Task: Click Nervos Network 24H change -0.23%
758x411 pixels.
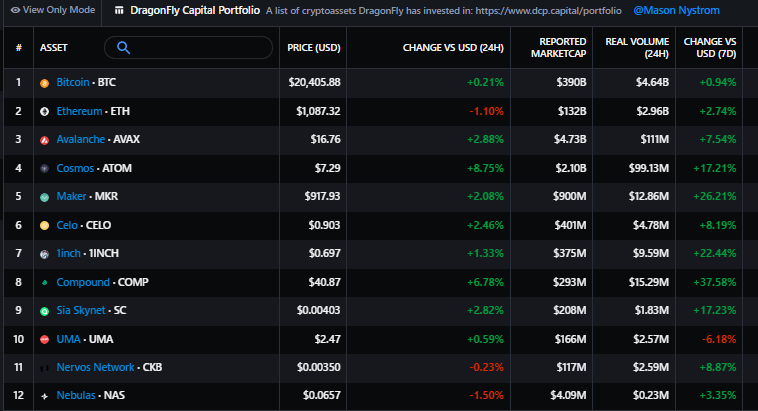Action: tap(486, 367)
